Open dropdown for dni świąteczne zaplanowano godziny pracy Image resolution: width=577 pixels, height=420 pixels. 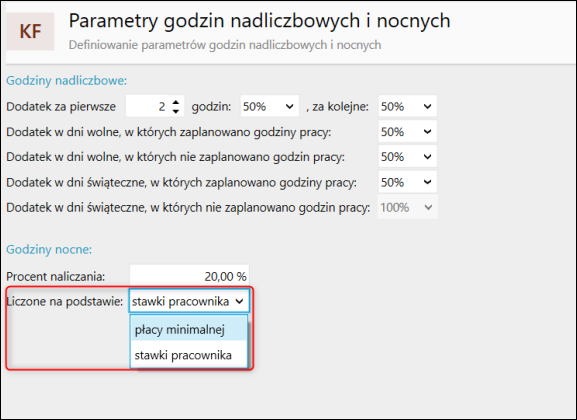tap(407, 182)
